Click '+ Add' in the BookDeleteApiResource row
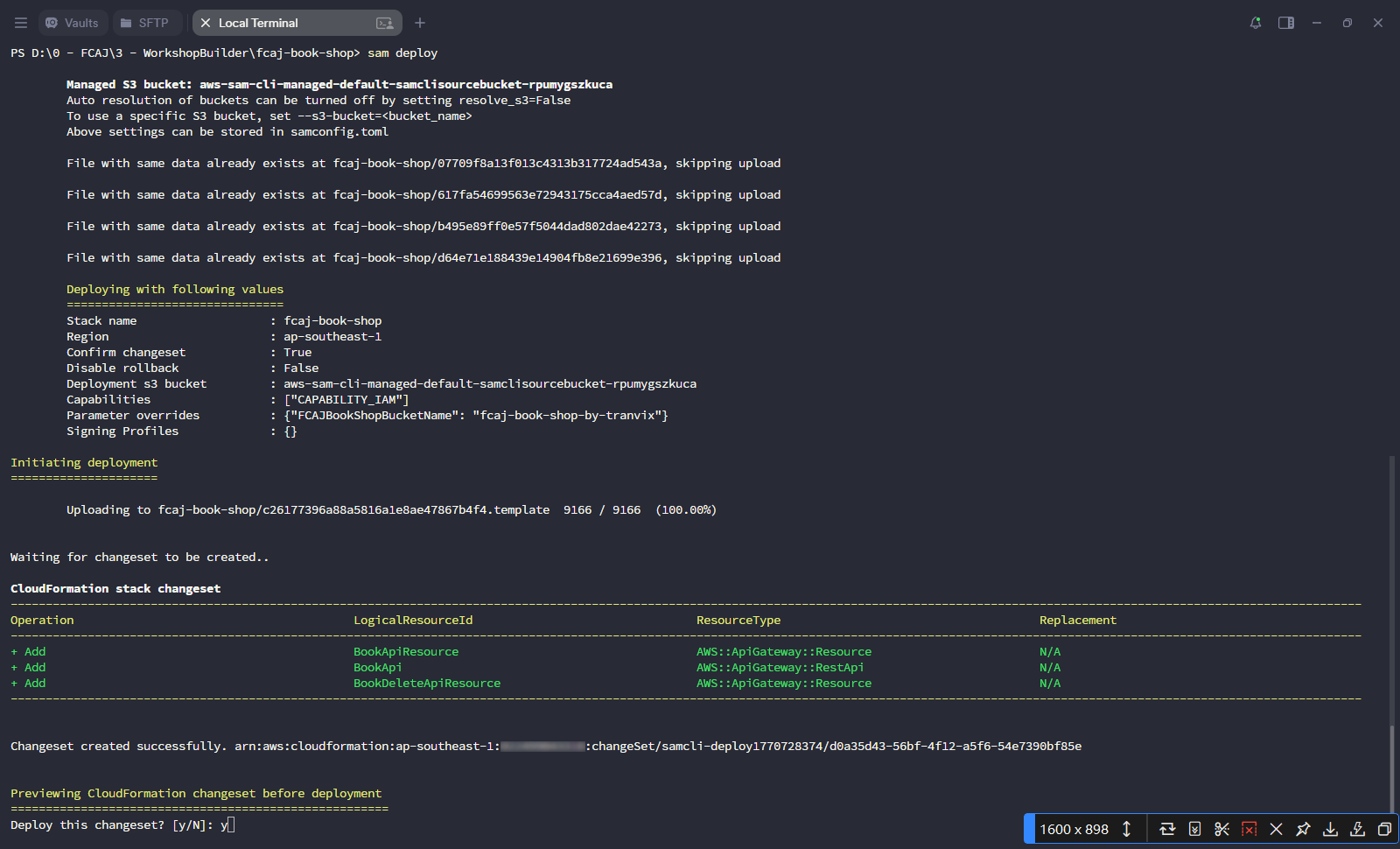This screenshot has width=1400, height=849. click(28, 684)
